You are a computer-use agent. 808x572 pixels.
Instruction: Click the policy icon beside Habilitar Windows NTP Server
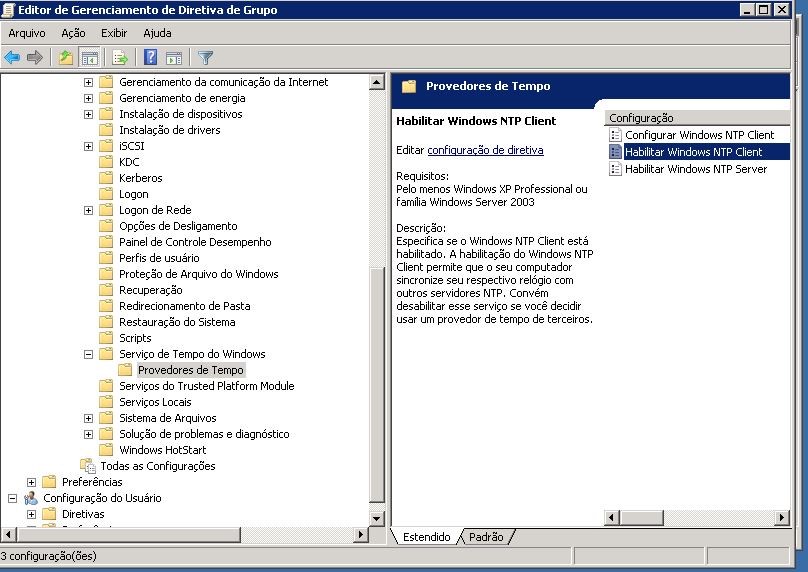coord(615,169)
